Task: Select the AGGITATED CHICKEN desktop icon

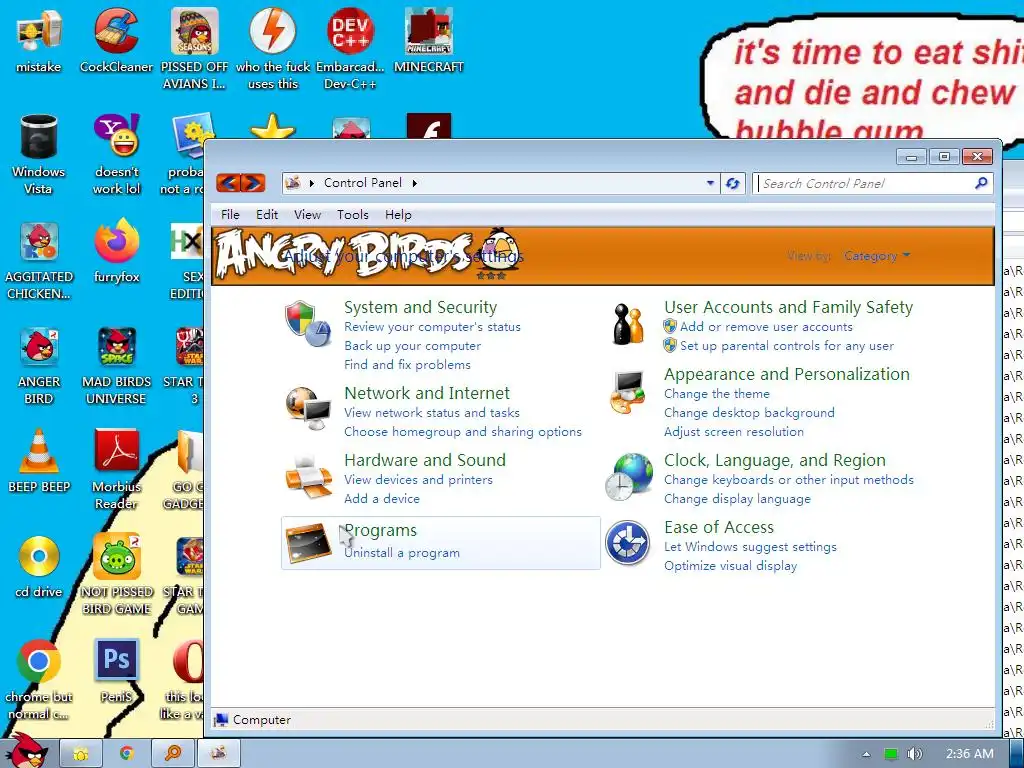Action: point(39,242)
